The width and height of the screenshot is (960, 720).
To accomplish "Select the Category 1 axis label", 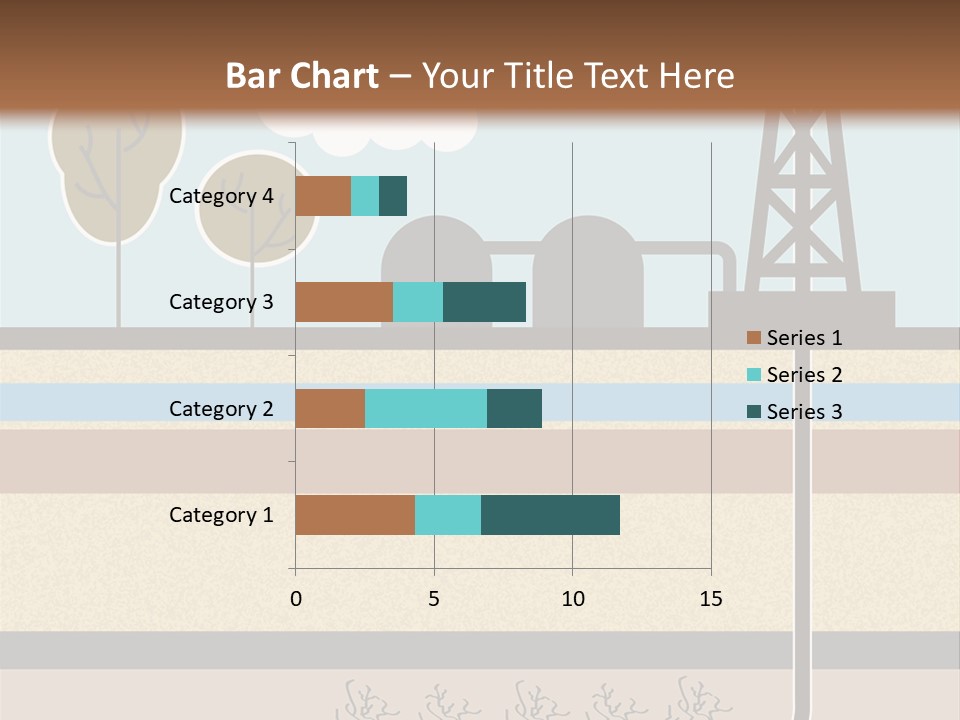I will point(221,515).
